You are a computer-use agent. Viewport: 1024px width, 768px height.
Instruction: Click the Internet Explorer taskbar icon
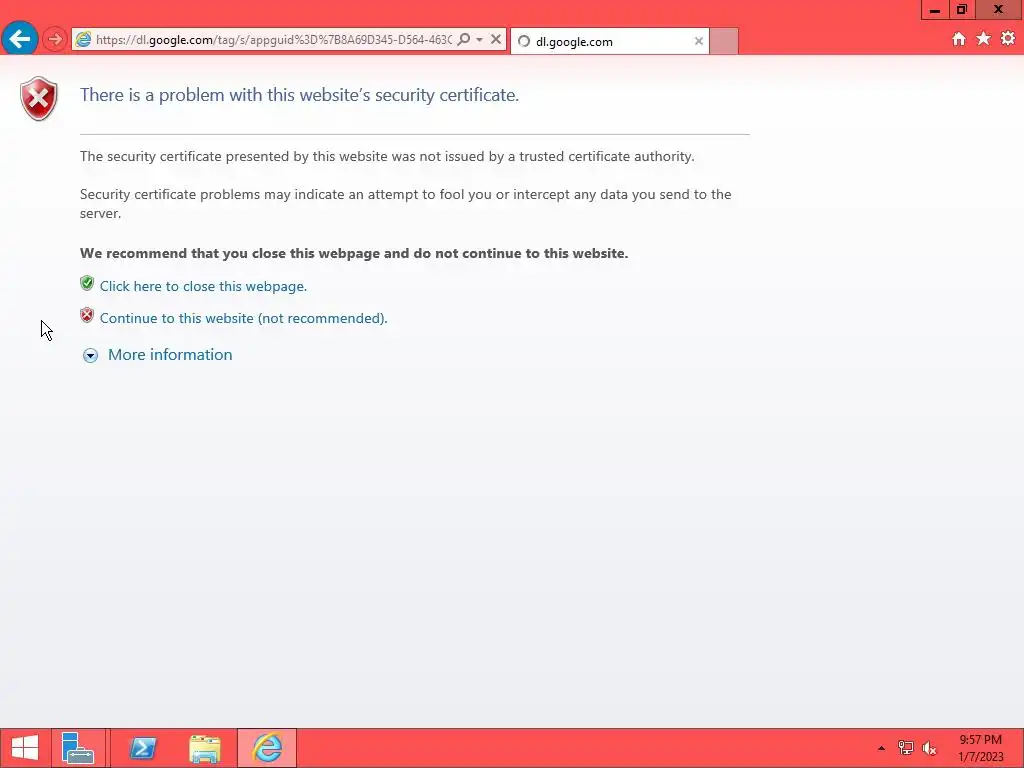[267, 748]
